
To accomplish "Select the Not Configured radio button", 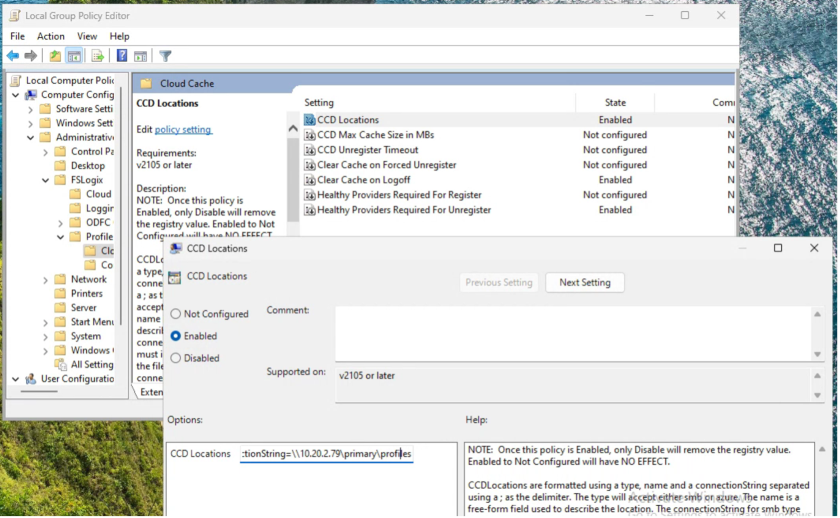I will pyautogui.click(x=176, y=314).
